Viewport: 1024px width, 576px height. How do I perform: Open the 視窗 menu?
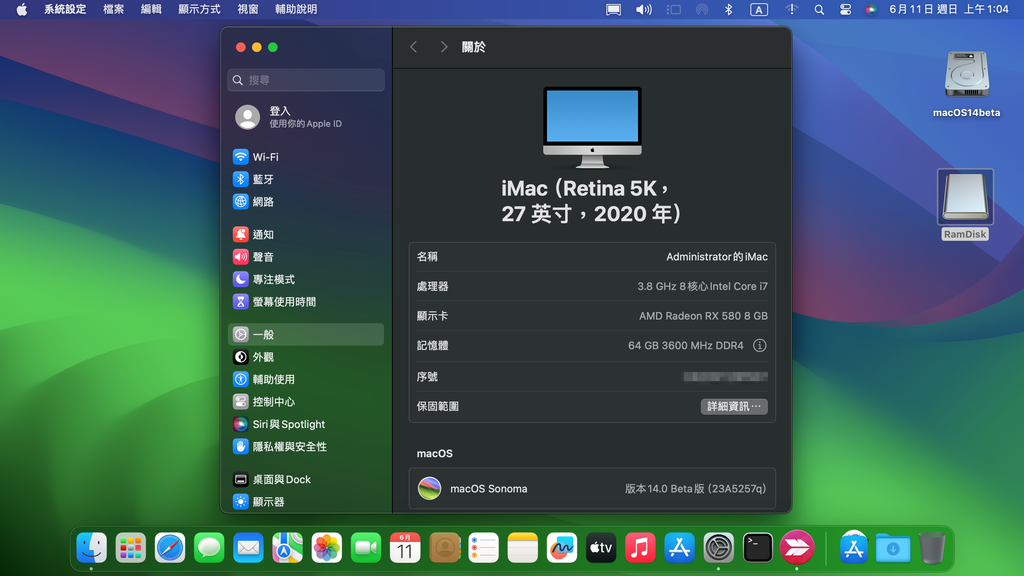248,9
